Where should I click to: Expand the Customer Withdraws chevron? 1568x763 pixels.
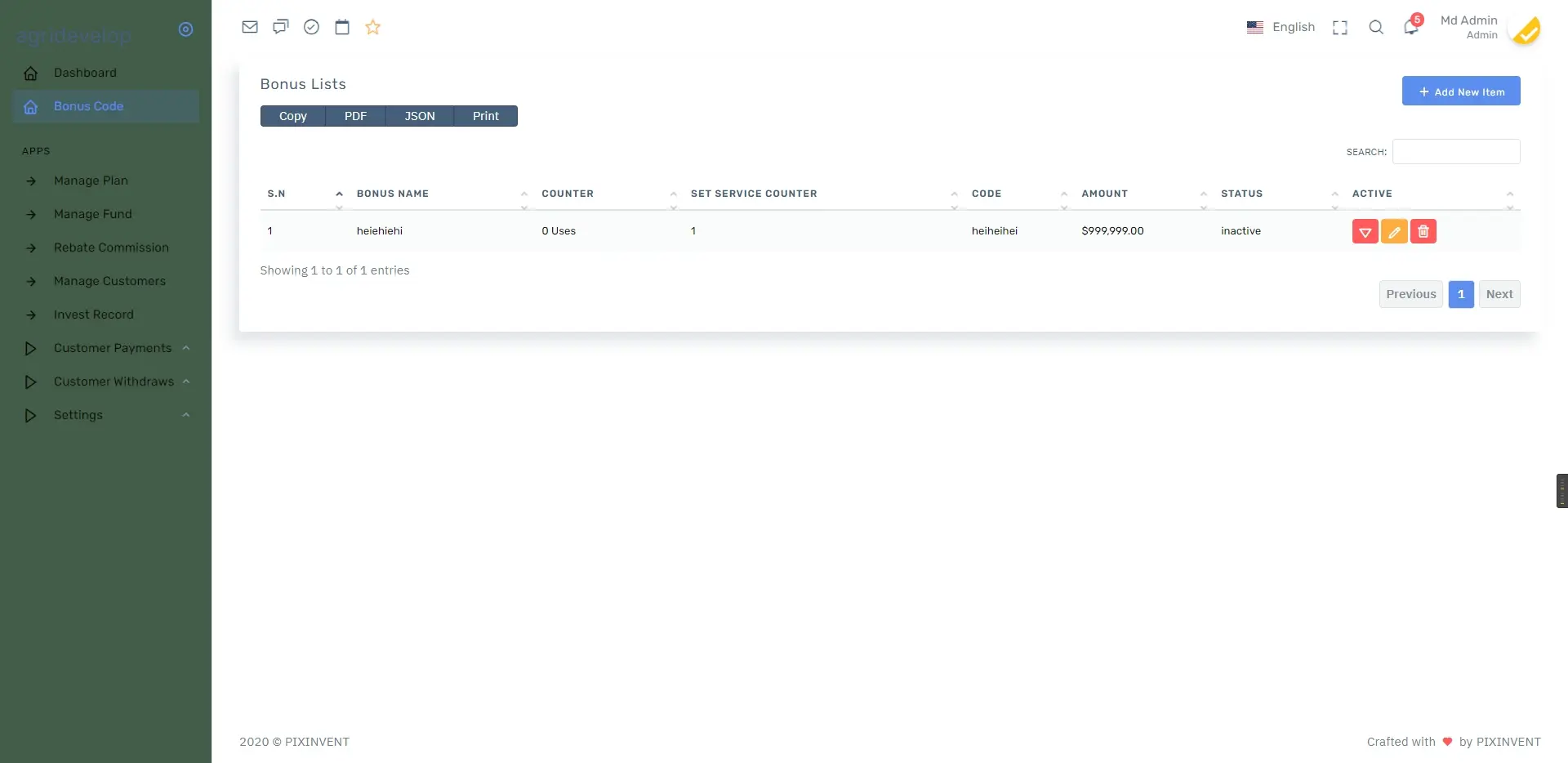point(186,381)
